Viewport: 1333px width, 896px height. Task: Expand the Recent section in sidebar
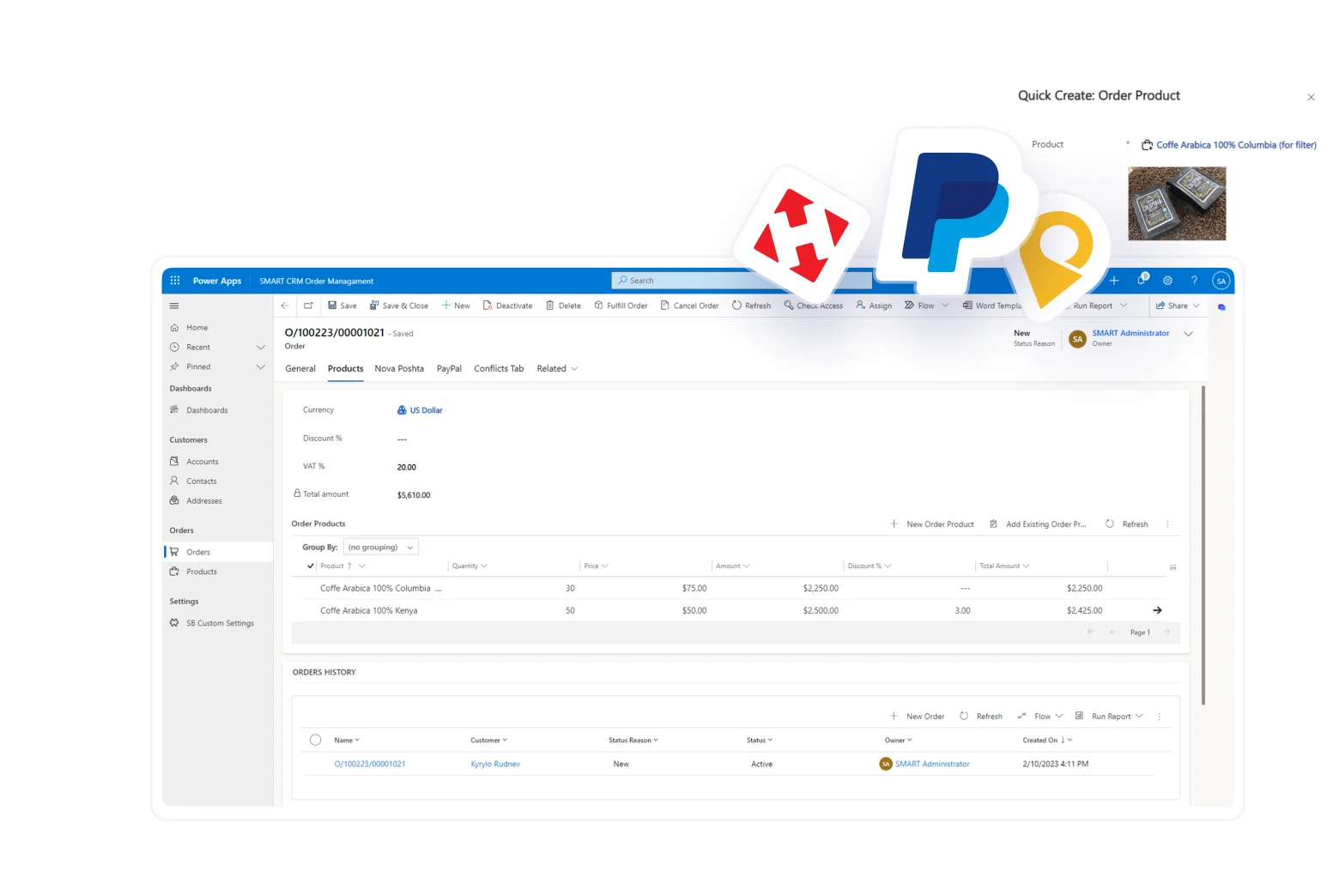[x=260, y=348]
